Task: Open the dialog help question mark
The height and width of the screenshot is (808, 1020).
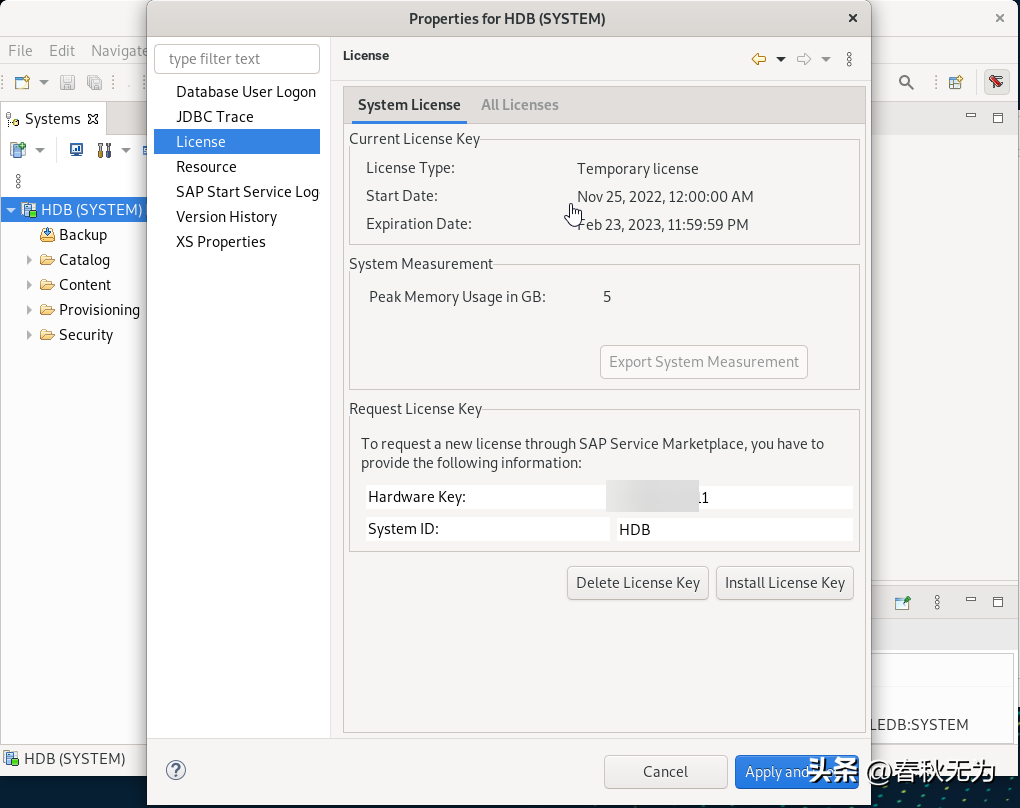Action: [176, 770]
